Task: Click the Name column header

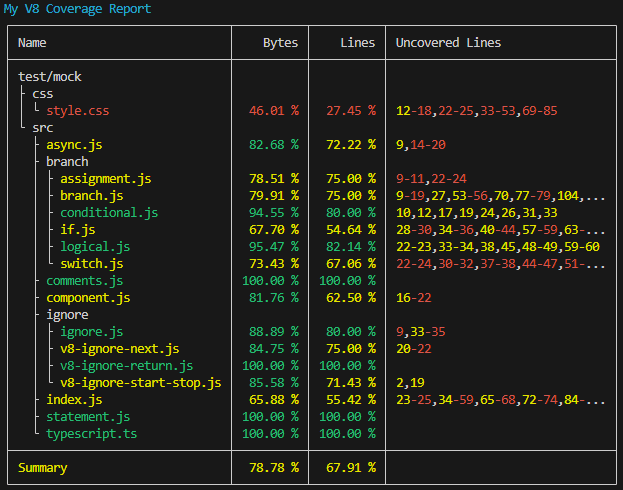Action: coord(32,43)
